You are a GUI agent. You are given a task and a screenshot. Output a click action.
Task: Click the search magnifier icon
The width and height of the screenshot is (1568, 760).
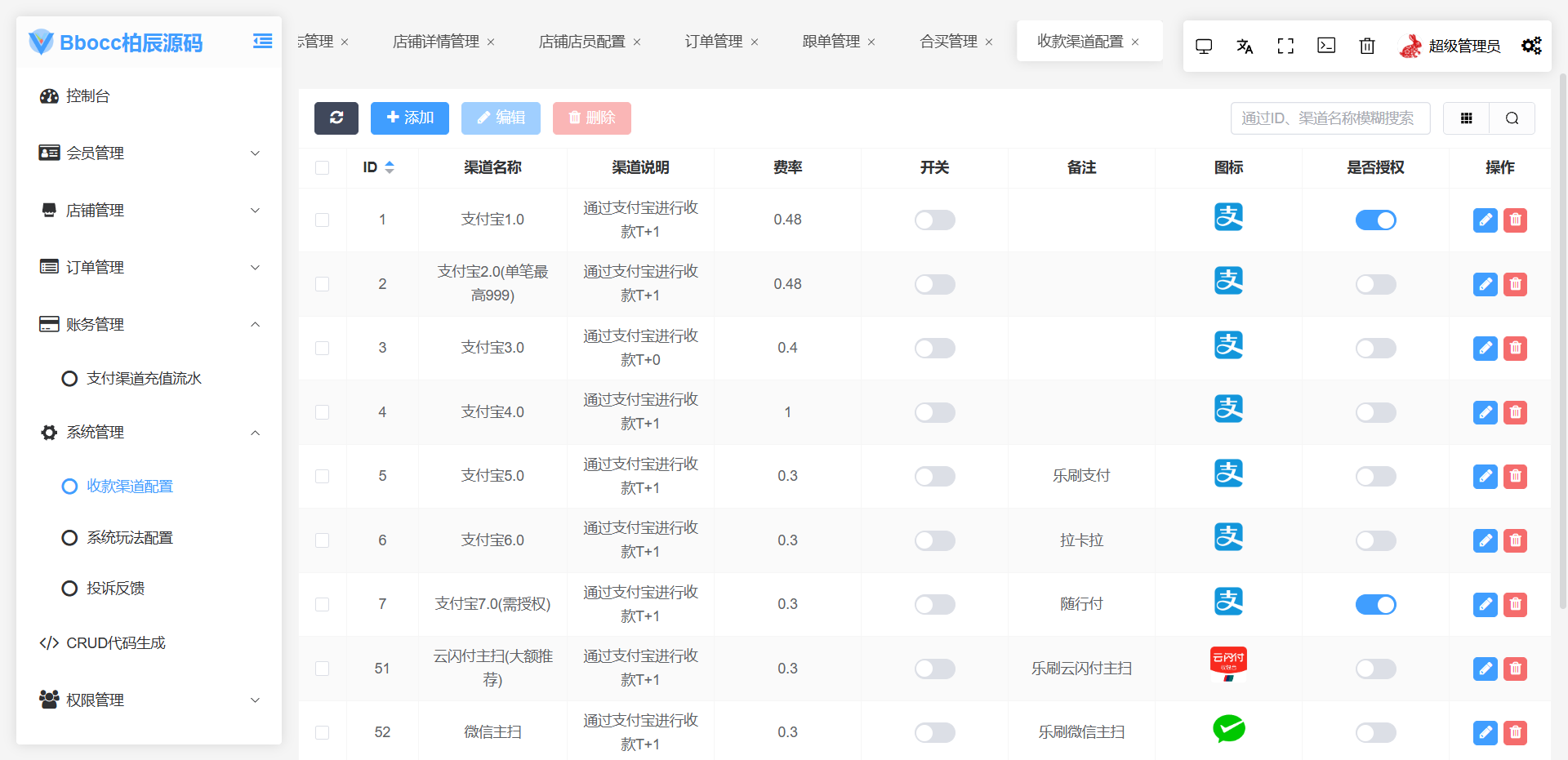point(1512,118)
